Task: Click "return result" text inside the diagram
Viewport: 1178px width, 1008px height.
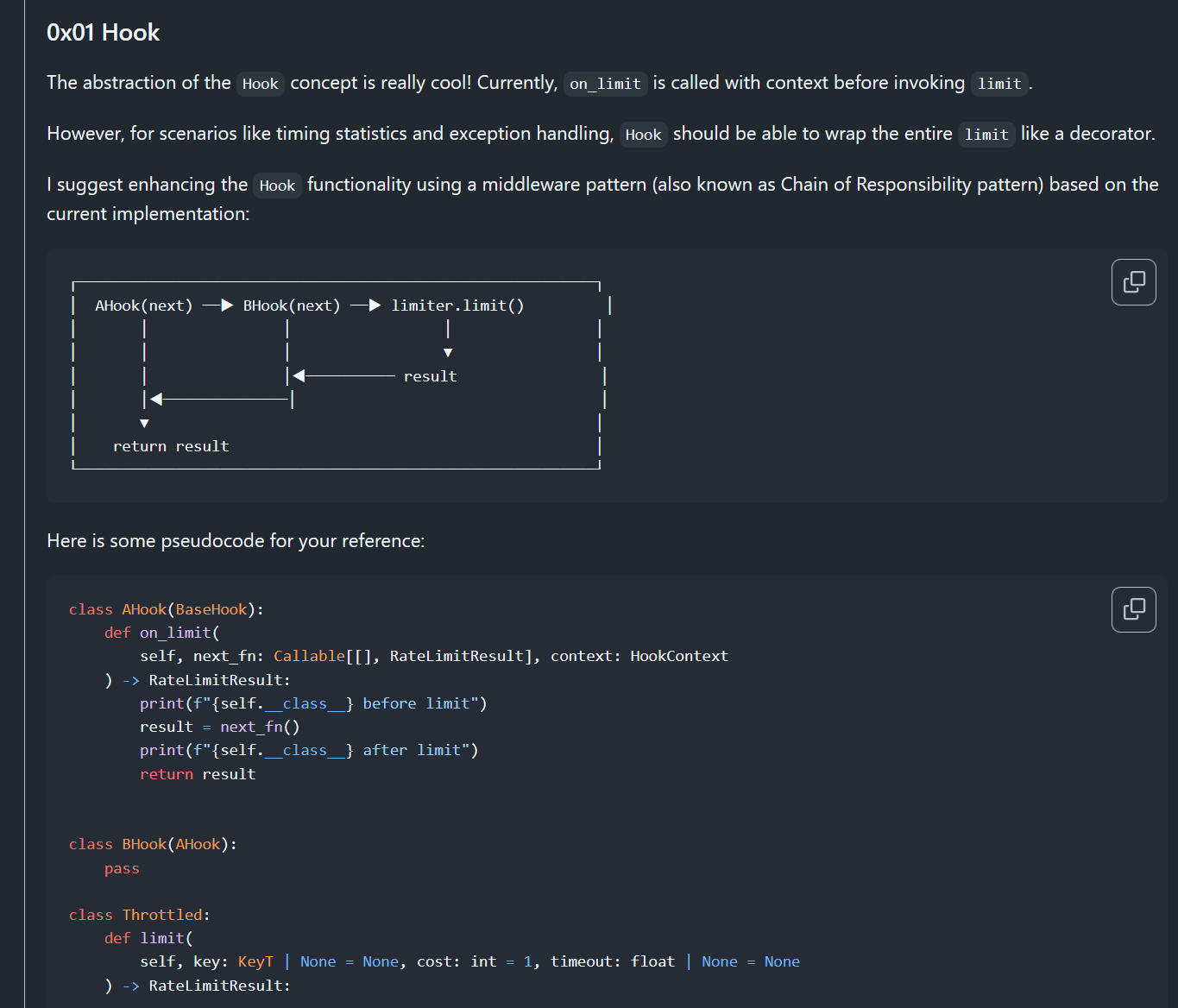Action: click(171, 446)
